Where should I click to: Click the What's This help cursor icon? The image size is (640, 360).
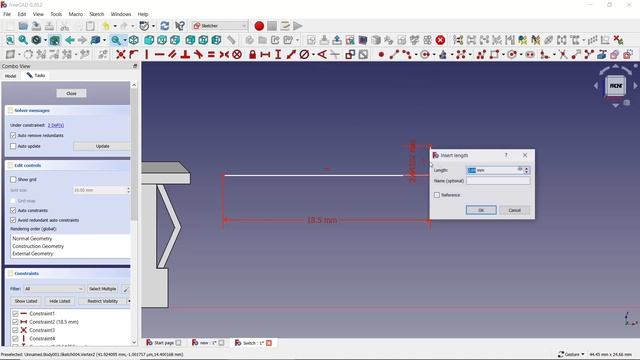(180, 26)
